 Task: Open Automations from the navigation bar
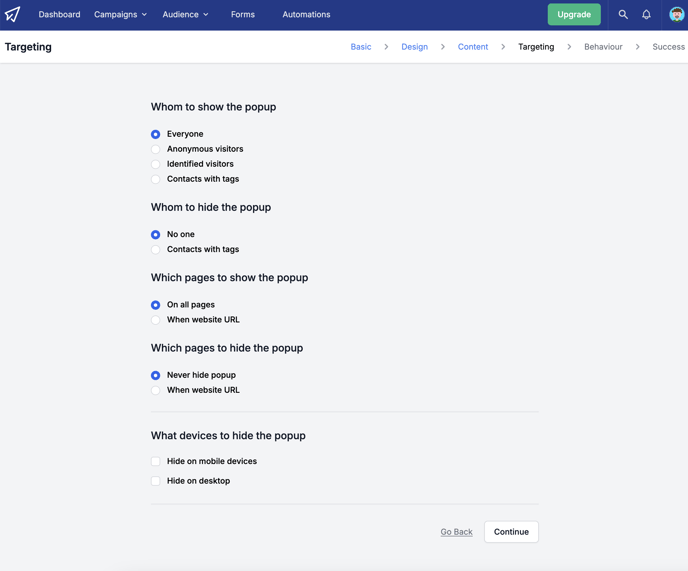(x=306, y=14)
